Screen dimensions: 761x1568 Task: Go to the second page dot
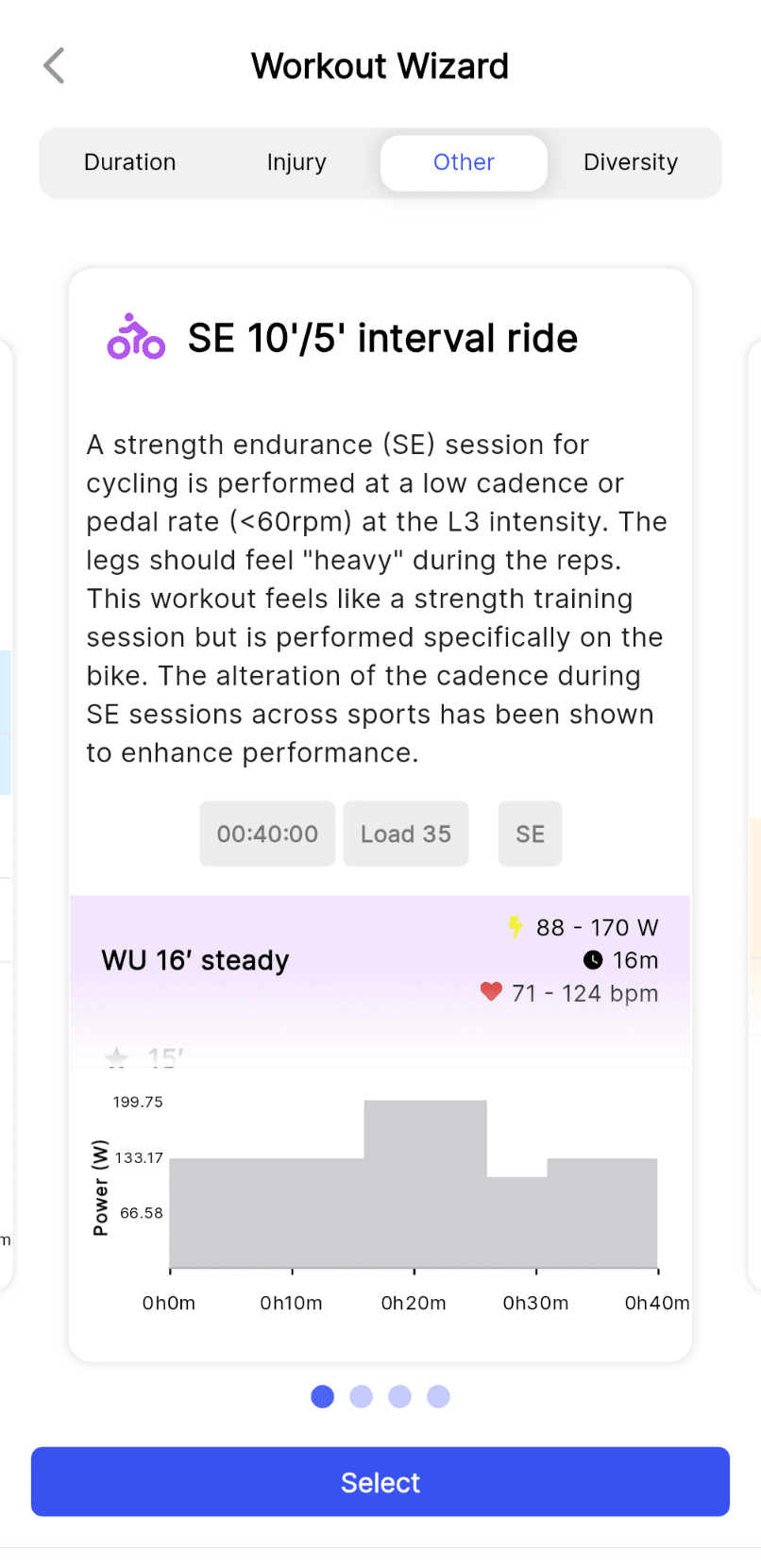coord(362,1396)
